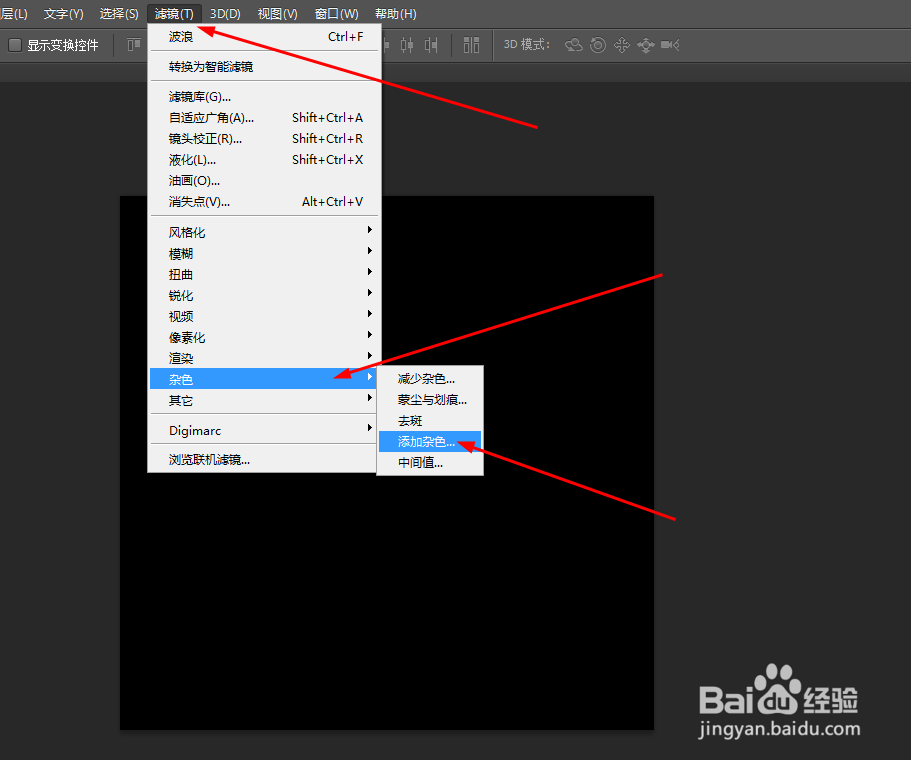Open the 3D(D) menu
911x760 pixels.
(x=225, y=13)
